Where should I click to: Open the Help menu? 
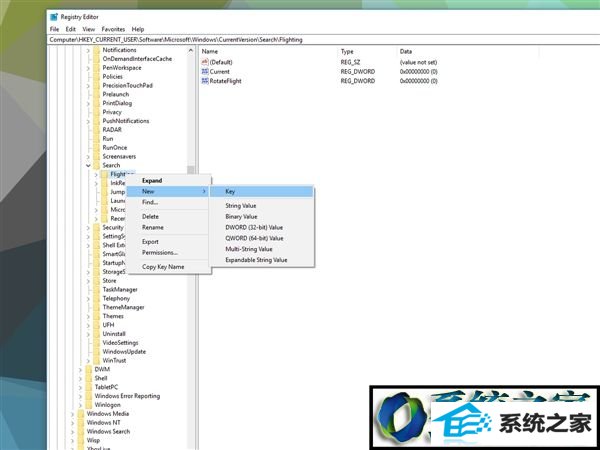(x=138, y=29)
